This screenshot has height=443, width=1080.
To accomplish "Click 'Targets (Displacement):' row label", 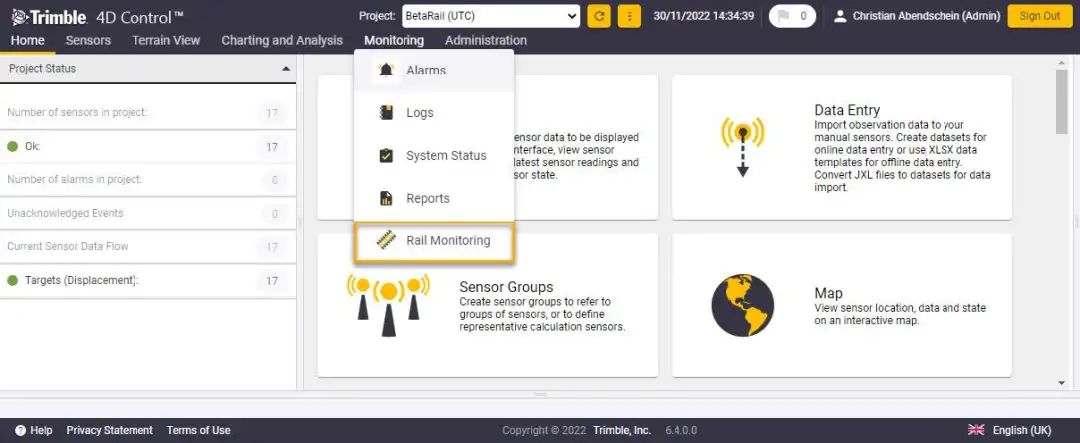I will point(81,280).
